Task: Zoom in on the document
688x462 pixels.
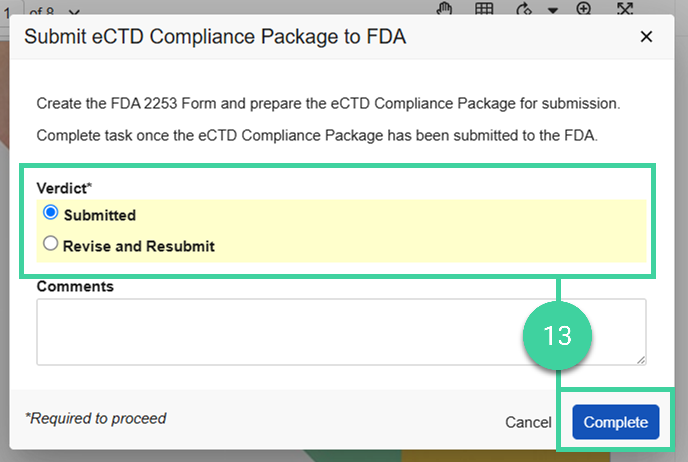Action: pos(585,8)
